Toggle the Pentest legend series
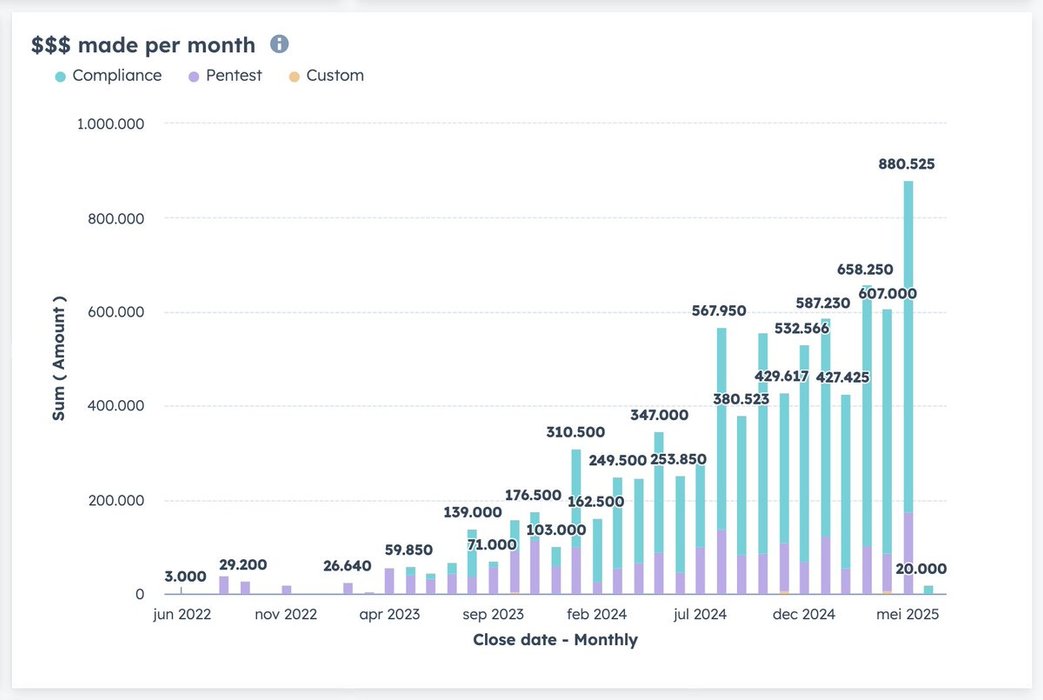The image size is (1043, 700). click(225, 76)
